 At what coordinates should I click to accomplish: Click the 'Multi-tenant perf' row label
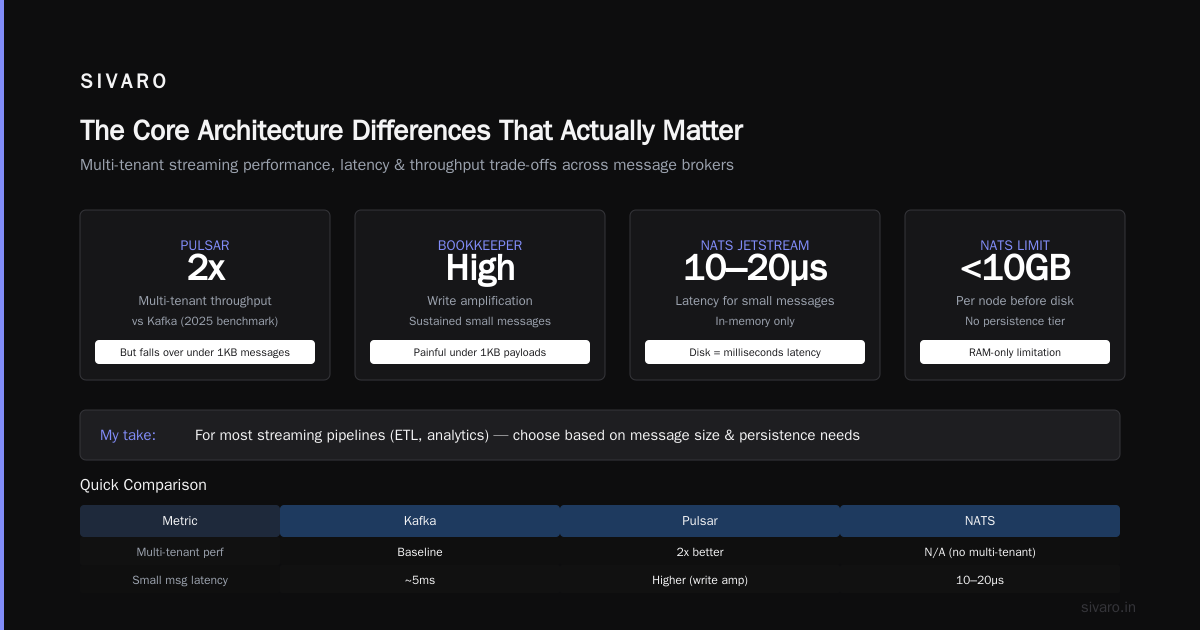point(180,552)
